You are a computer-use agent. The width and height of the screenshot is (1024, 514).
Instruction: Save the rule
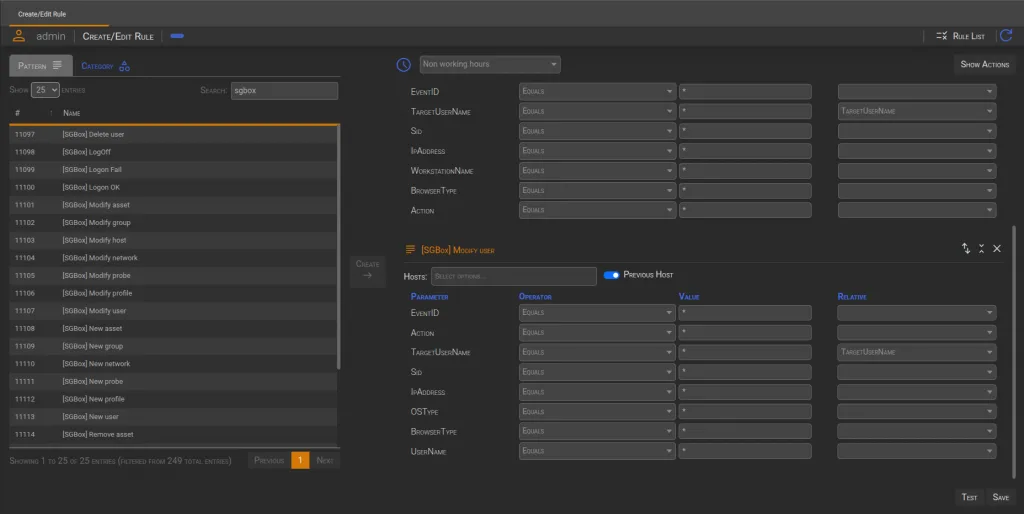pyautogui.click(x=1000, y=497)
